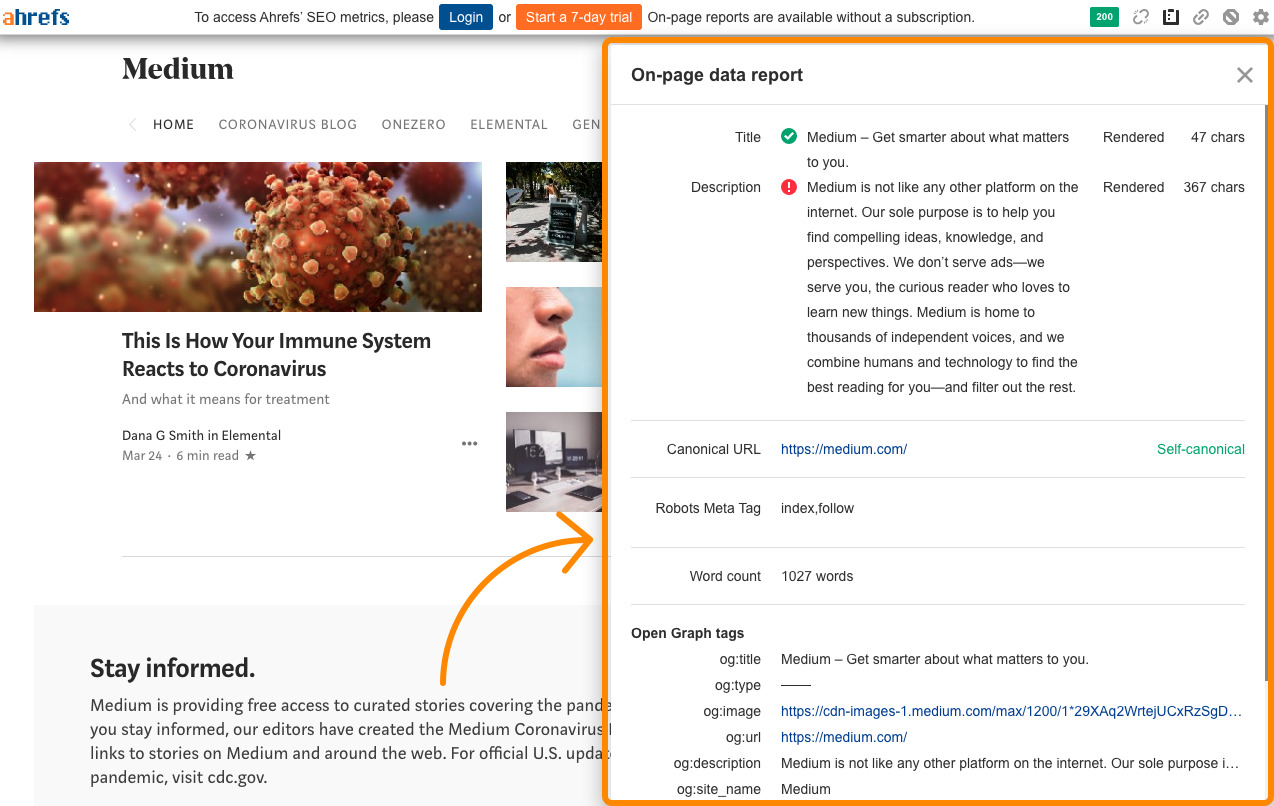The image size is (1274, 806).
Task: Open the broken links checker icon
Action: pos(1141,17)
